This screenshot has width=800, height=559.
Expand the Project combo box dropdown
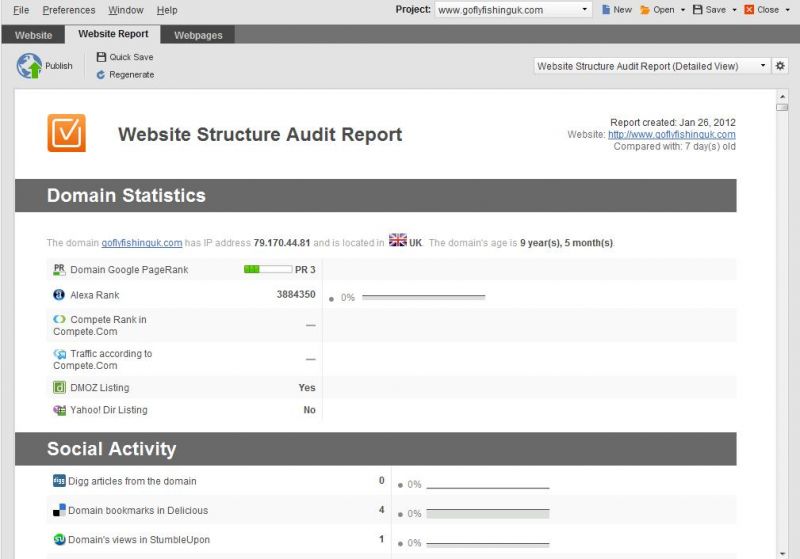pos(586,10)
